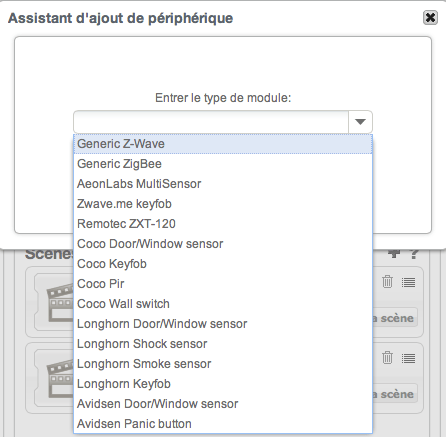The height and width of the screenshot is (437, 446).
Task: Pick AeonLabs MultiSensor module type
Action: pos(223,184)
